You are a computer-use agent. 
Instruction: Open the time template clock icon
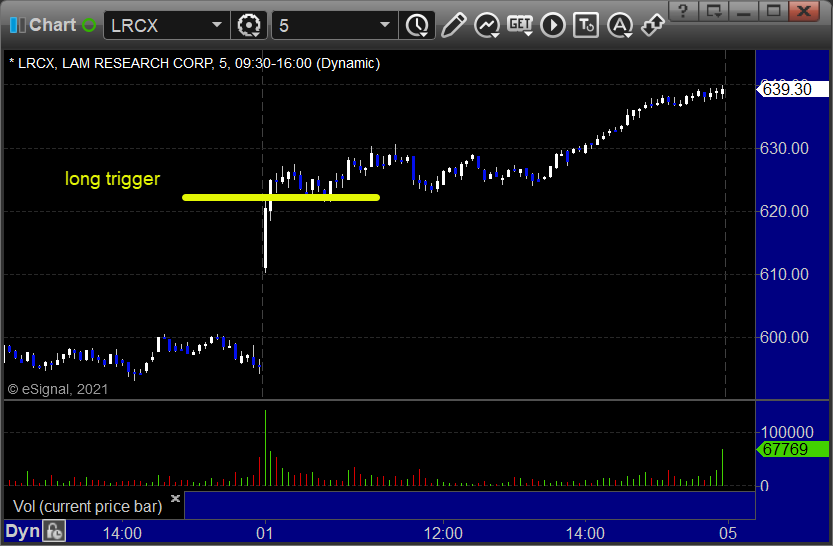click(417, 25)
